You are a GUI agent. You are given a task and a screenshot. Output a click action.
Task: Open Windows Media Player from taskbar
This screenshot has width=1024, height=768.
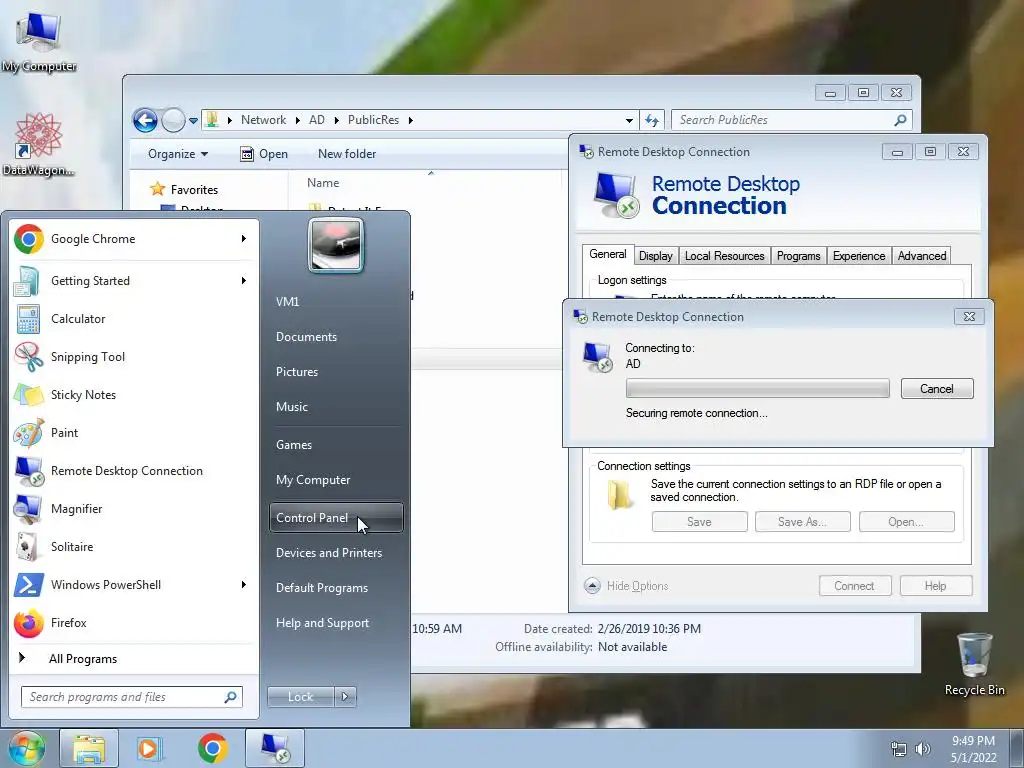(150, 748)
